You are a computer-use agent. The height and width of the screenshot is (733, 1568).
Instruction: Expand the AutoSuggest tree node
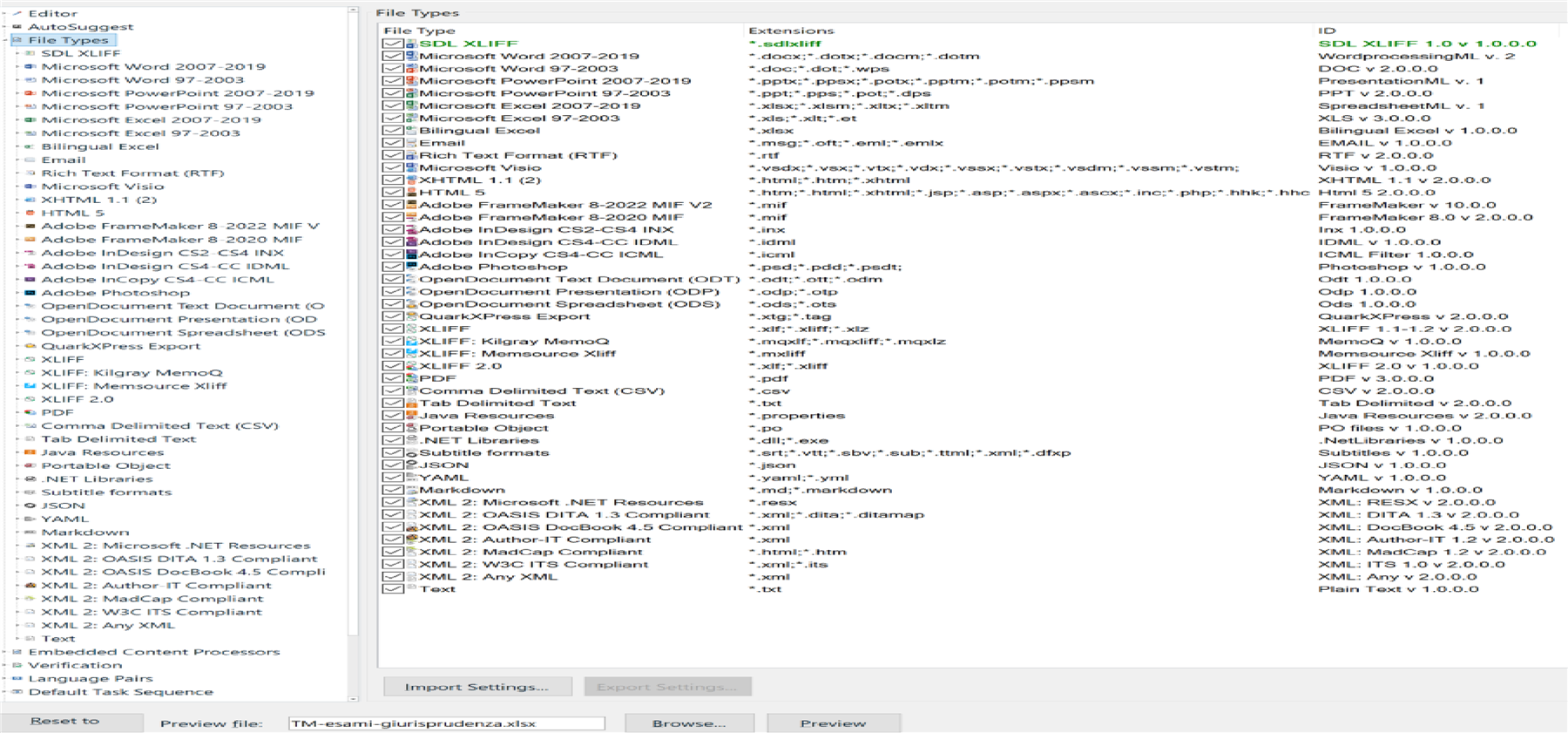(x=5, y=27)
